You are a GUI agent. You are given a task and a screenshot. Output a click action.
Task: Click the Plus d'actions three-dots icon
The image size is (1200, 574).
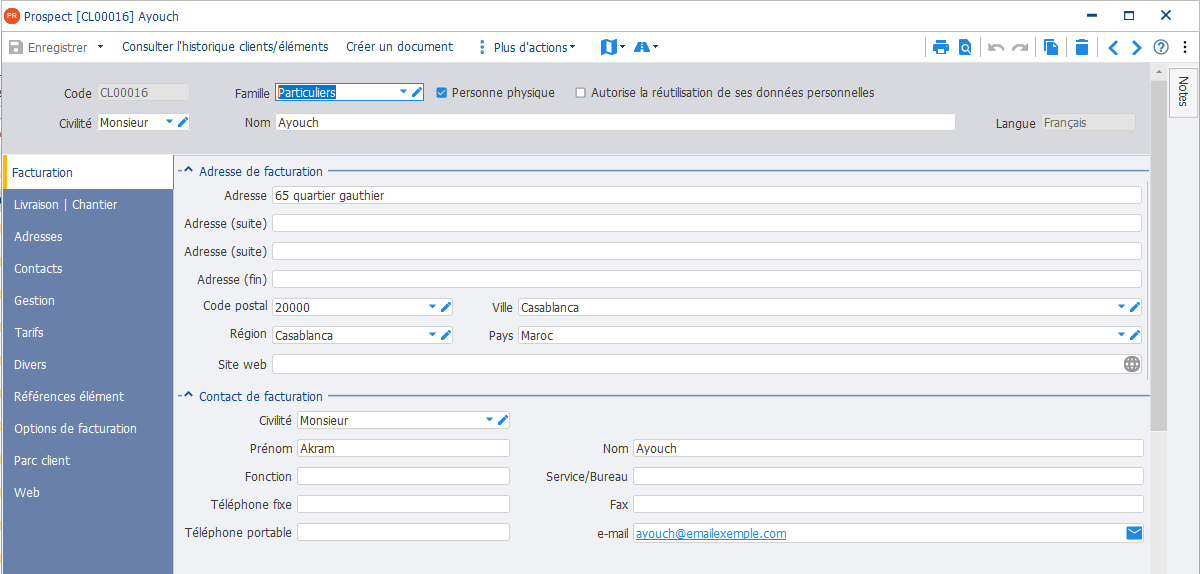(482, 47)
